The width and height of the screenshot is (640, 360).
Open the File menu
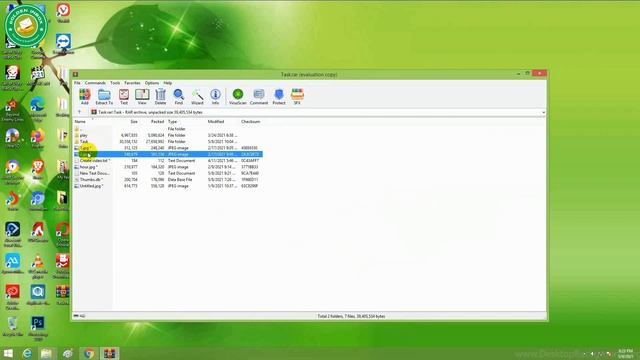77,83
